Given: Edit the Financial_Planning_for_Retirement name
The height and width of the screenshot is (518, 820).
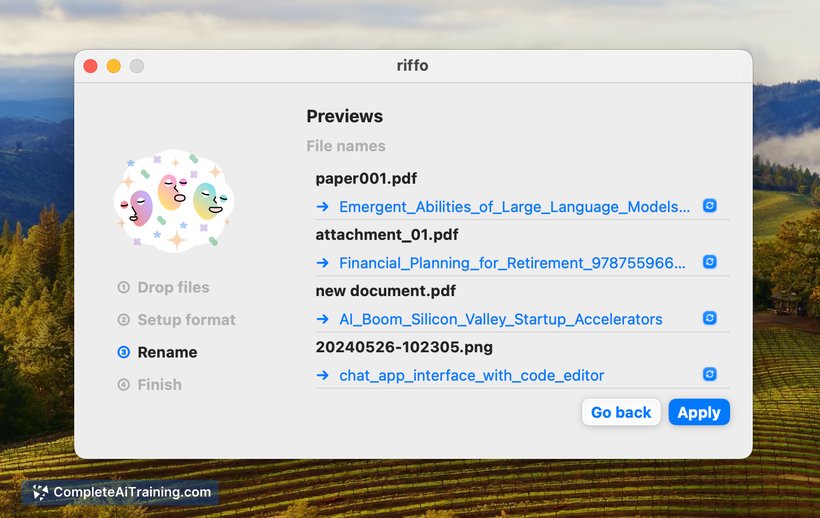Looking at the screenshot, I should pos(512,263).
